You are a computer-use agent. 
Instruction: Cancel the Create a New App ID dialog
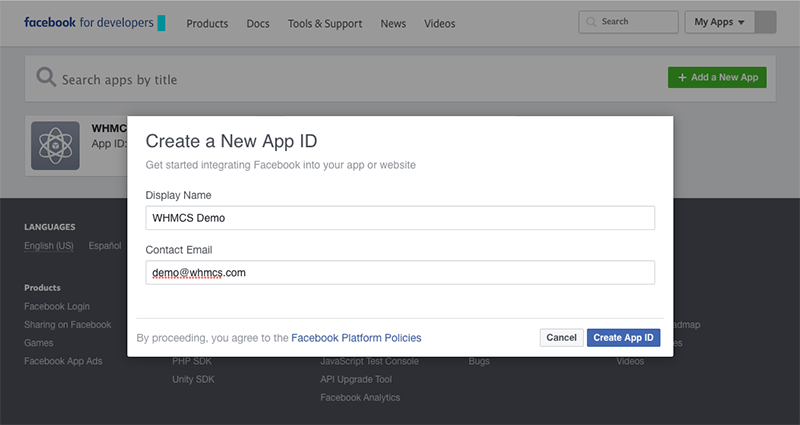561,338
